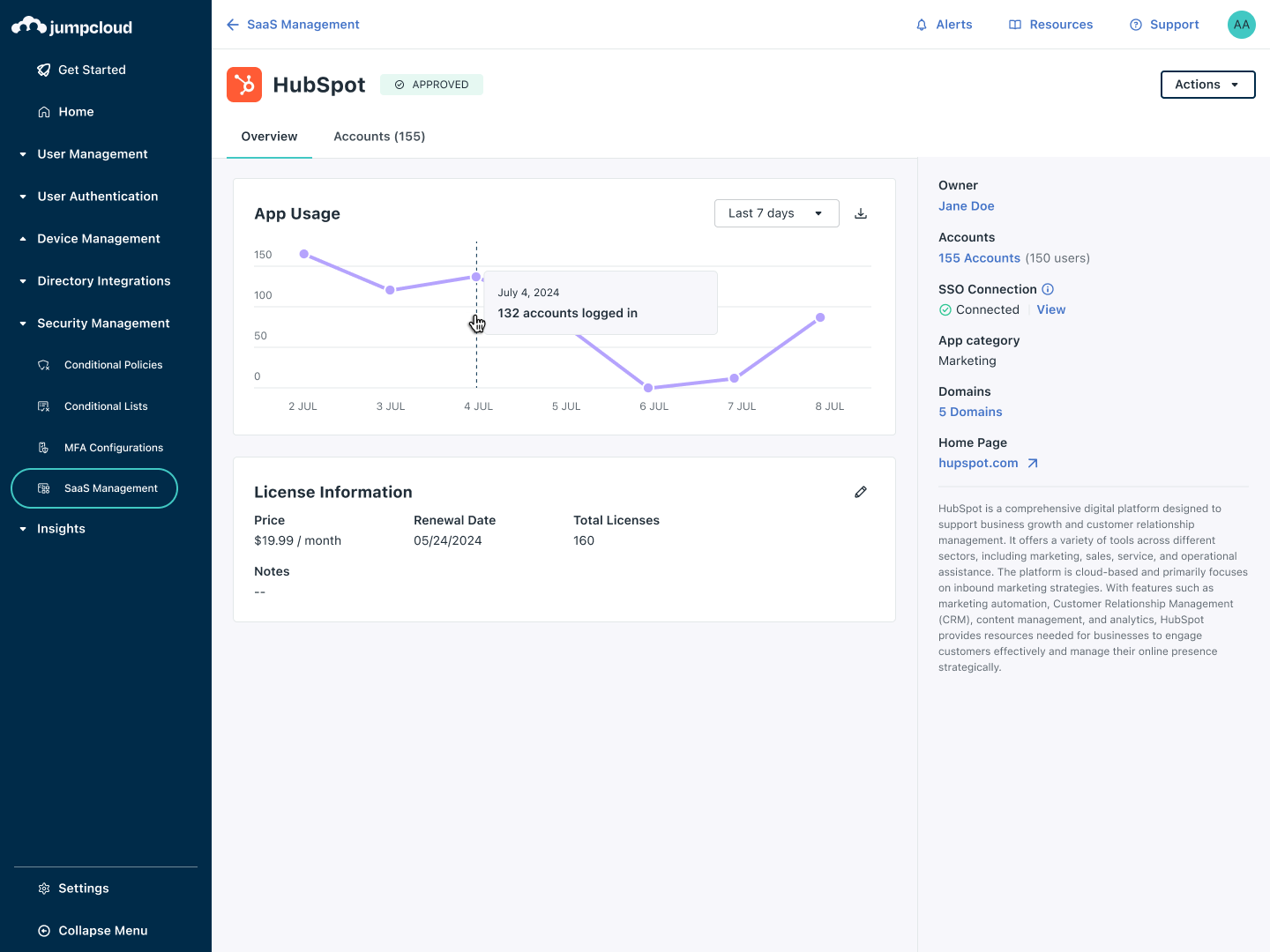Go back to SaaS Management link

click(303, 25)
